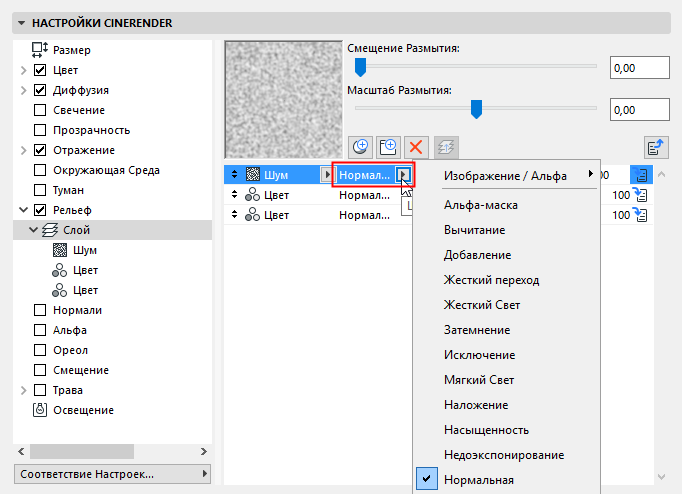
Task: Click the Шум noise layer icon in list
Action: point(253,175)
